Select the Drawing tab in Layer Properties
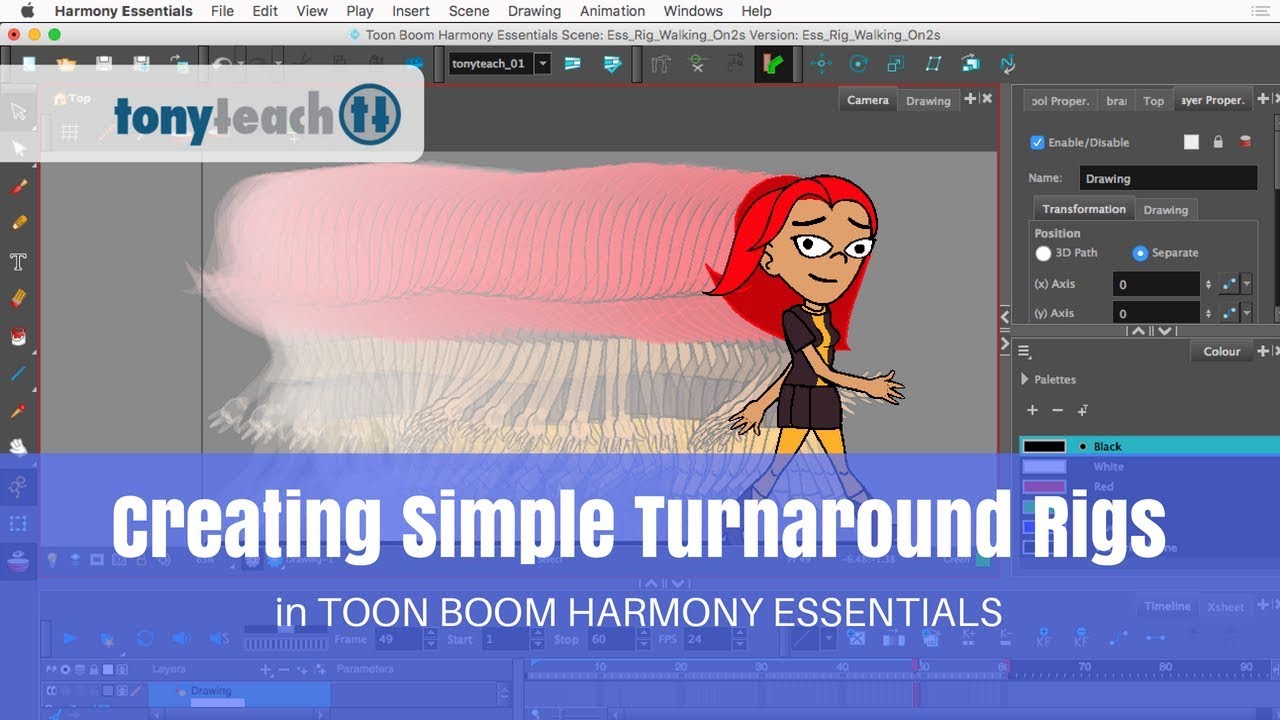Viewport: 1280px width, 720px height. pos(1166,210)
